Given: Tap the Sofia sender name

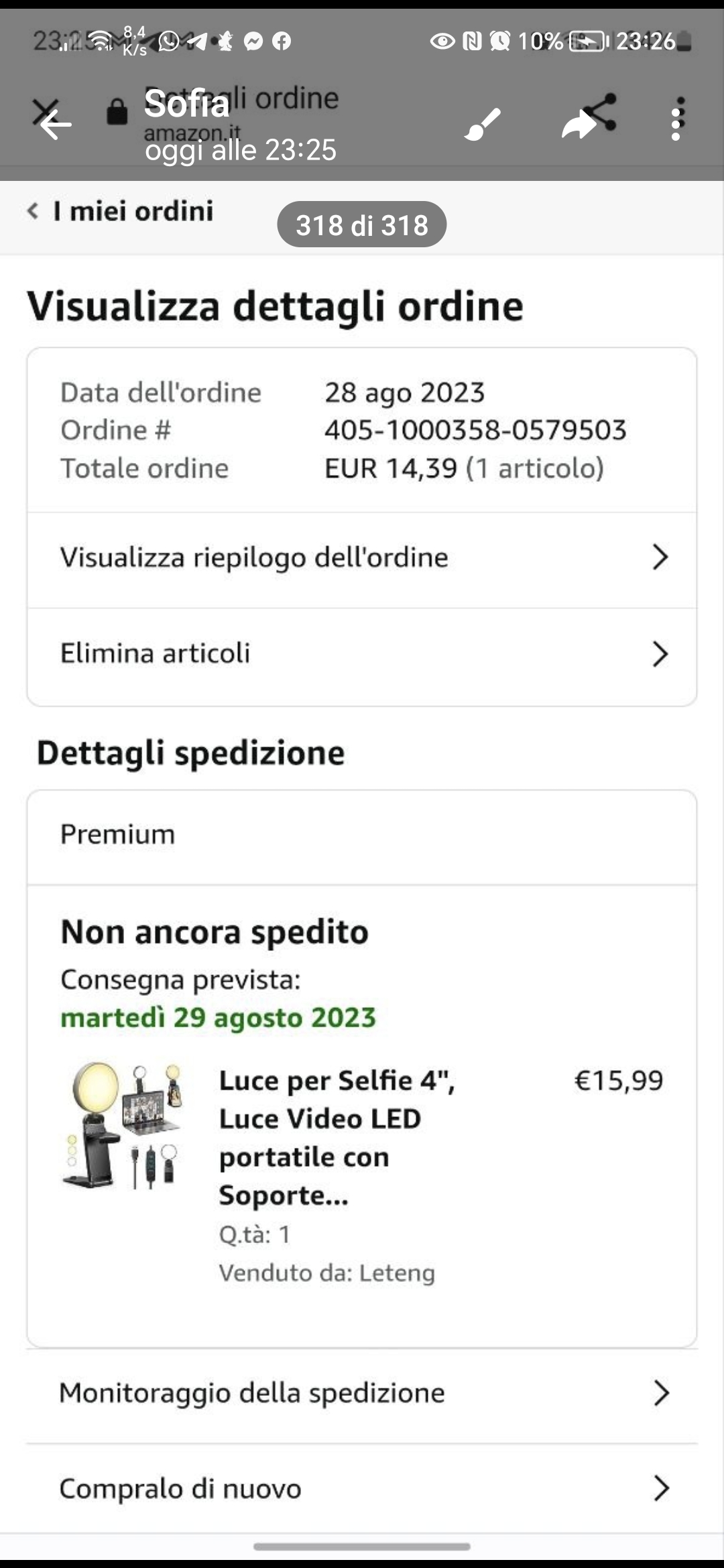Looking at the screenshot, I should point(186,103).
